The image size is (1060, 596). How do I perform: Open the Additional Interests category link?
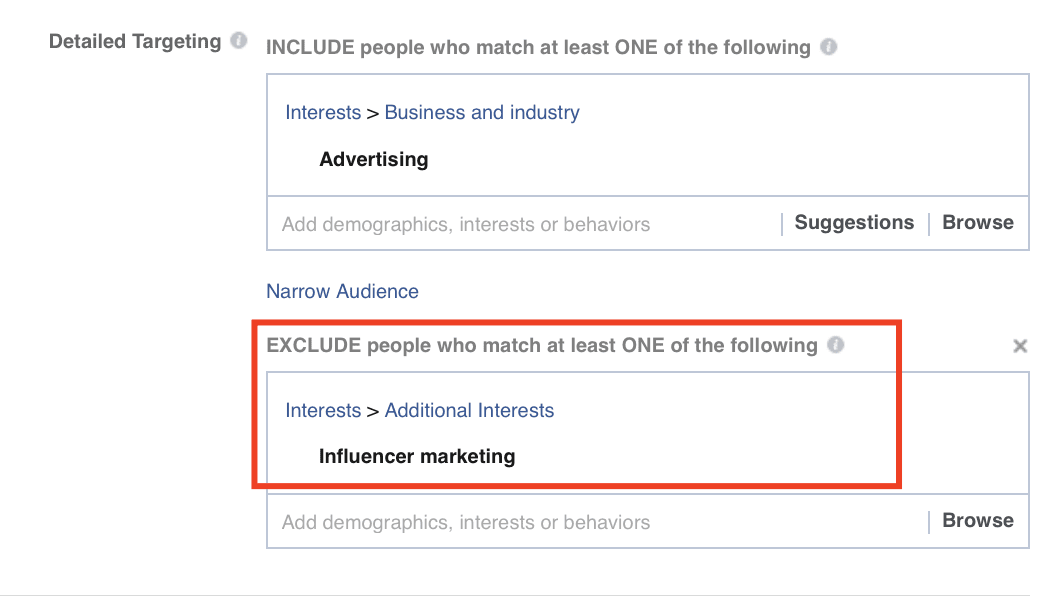pyautogui.click(x=468, y=411)
